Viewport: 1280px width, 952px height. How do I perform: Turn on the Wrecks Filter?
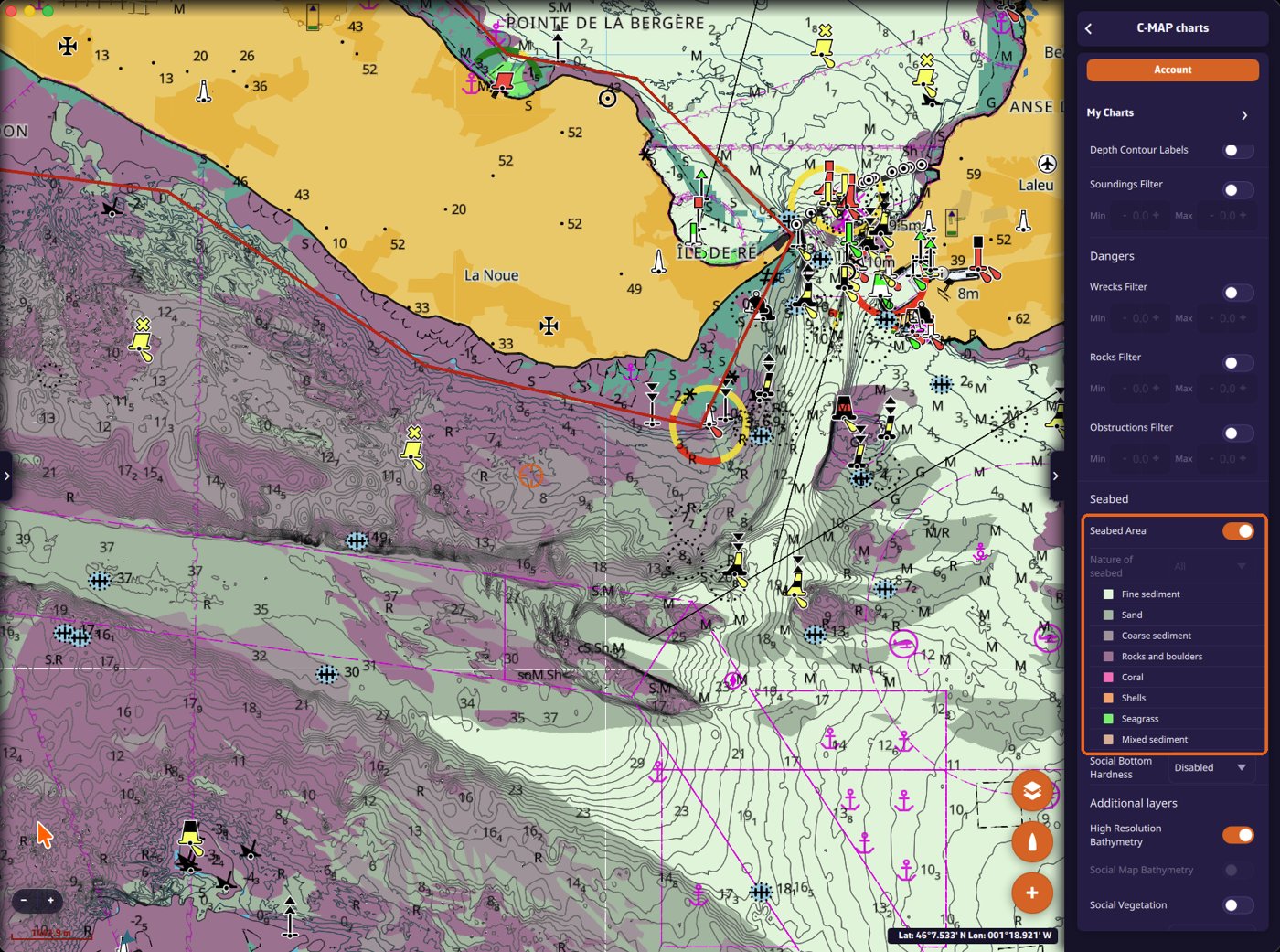click(x=1238, y=293)
